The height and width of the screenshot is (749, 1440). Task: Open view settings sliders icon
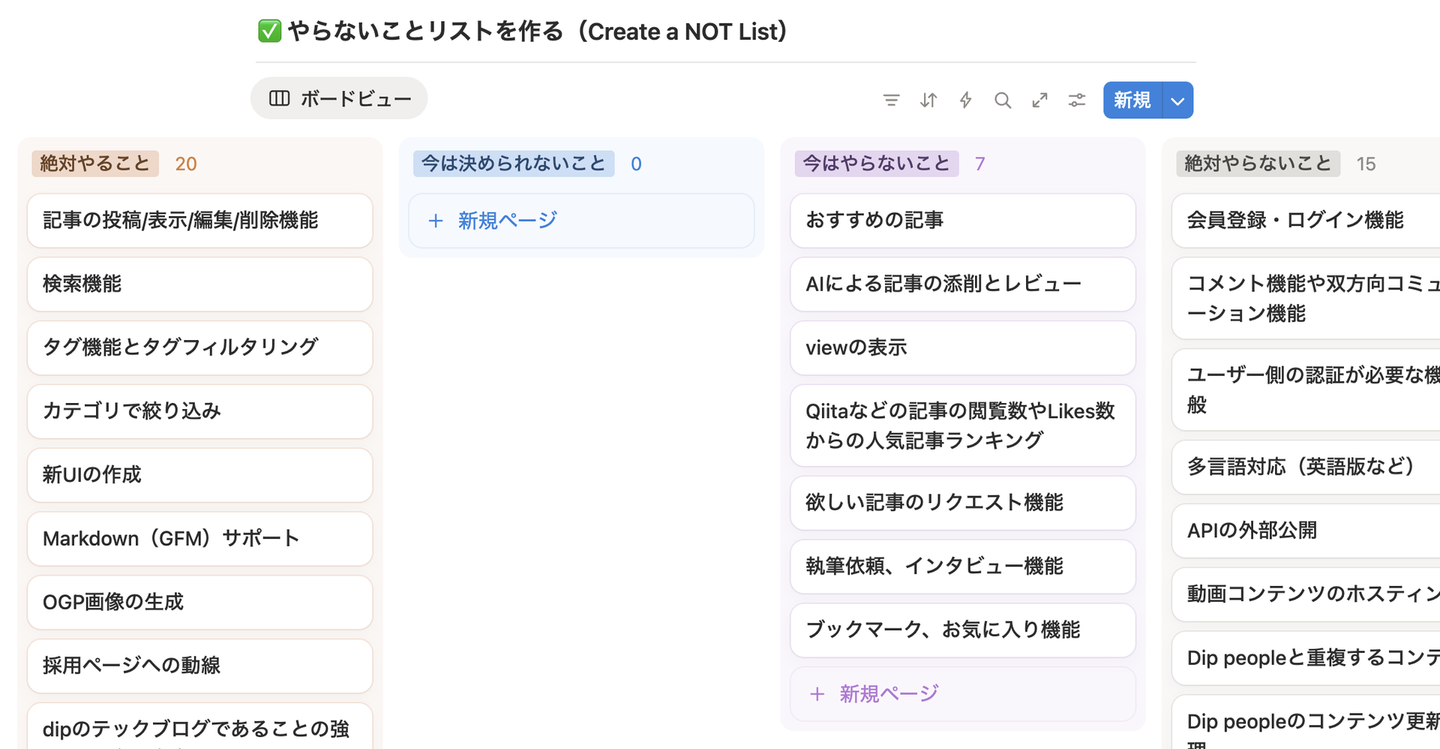tap(1077, 100)
